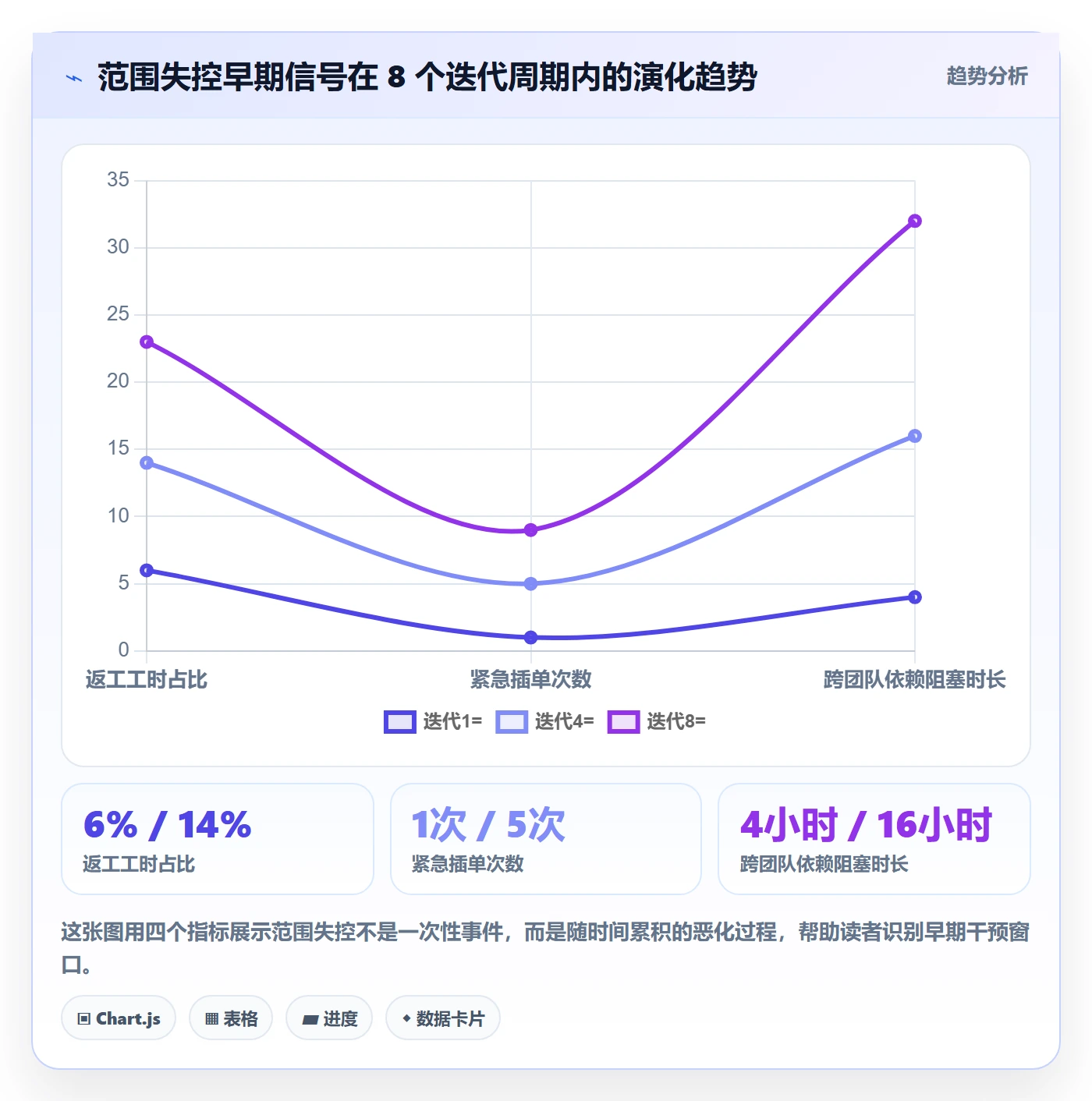Click 迭代8 data point at 返工工时占比
Image resolution: width=1092 pixels, height=1101 pixels.
(x=147, y=342)
